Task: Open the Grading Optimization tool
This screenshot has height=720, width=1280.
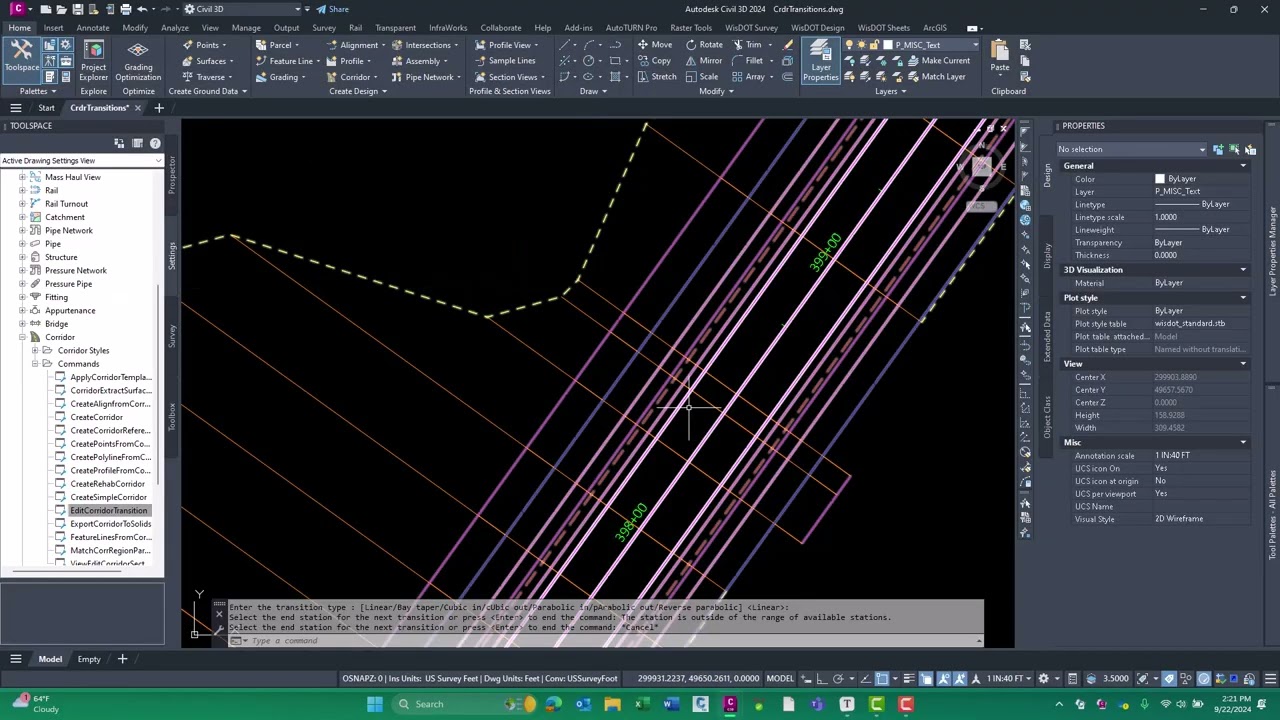Action: (138, 60)
